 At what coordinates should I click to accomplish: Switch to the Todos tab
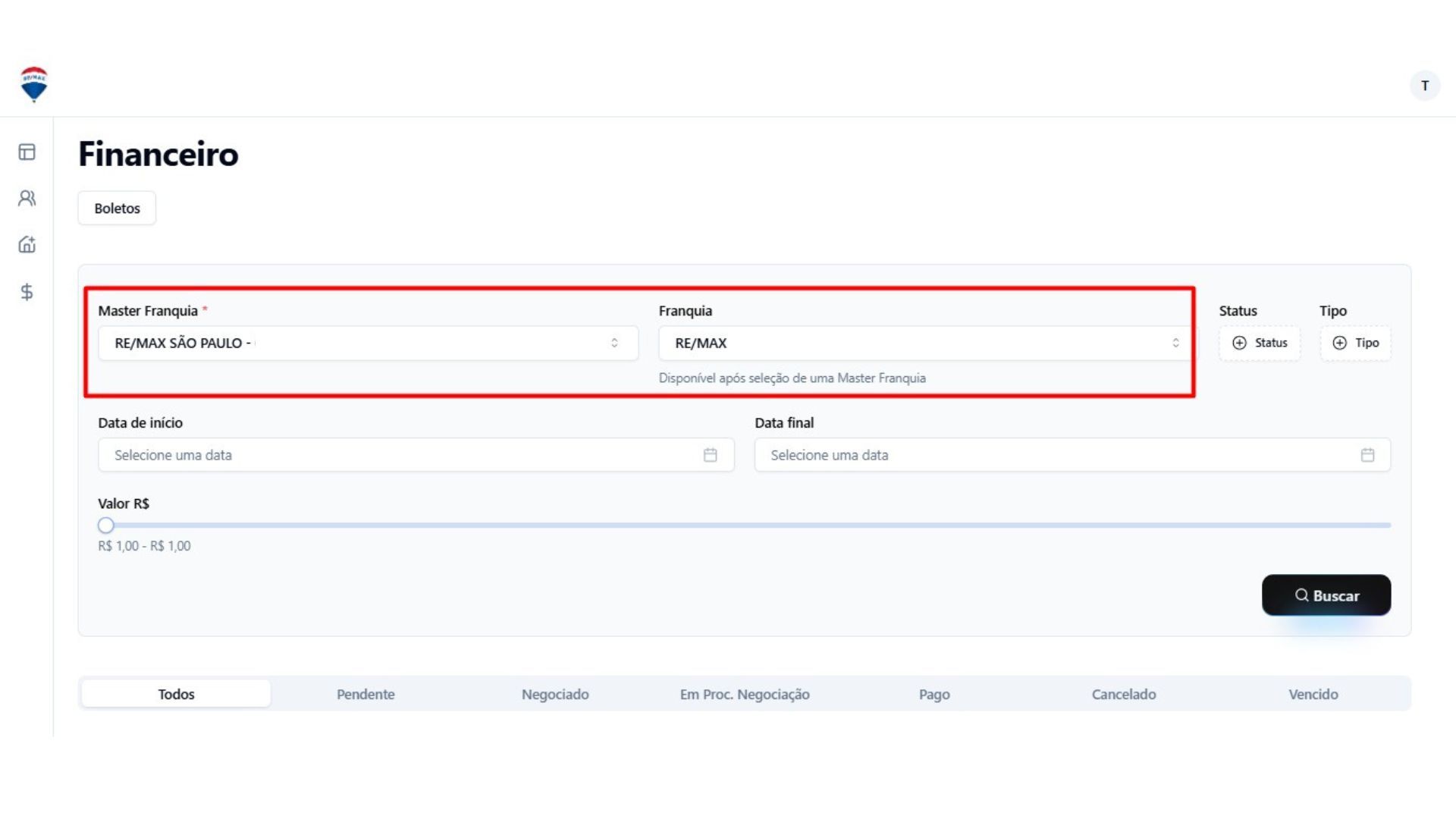point(176,694)
